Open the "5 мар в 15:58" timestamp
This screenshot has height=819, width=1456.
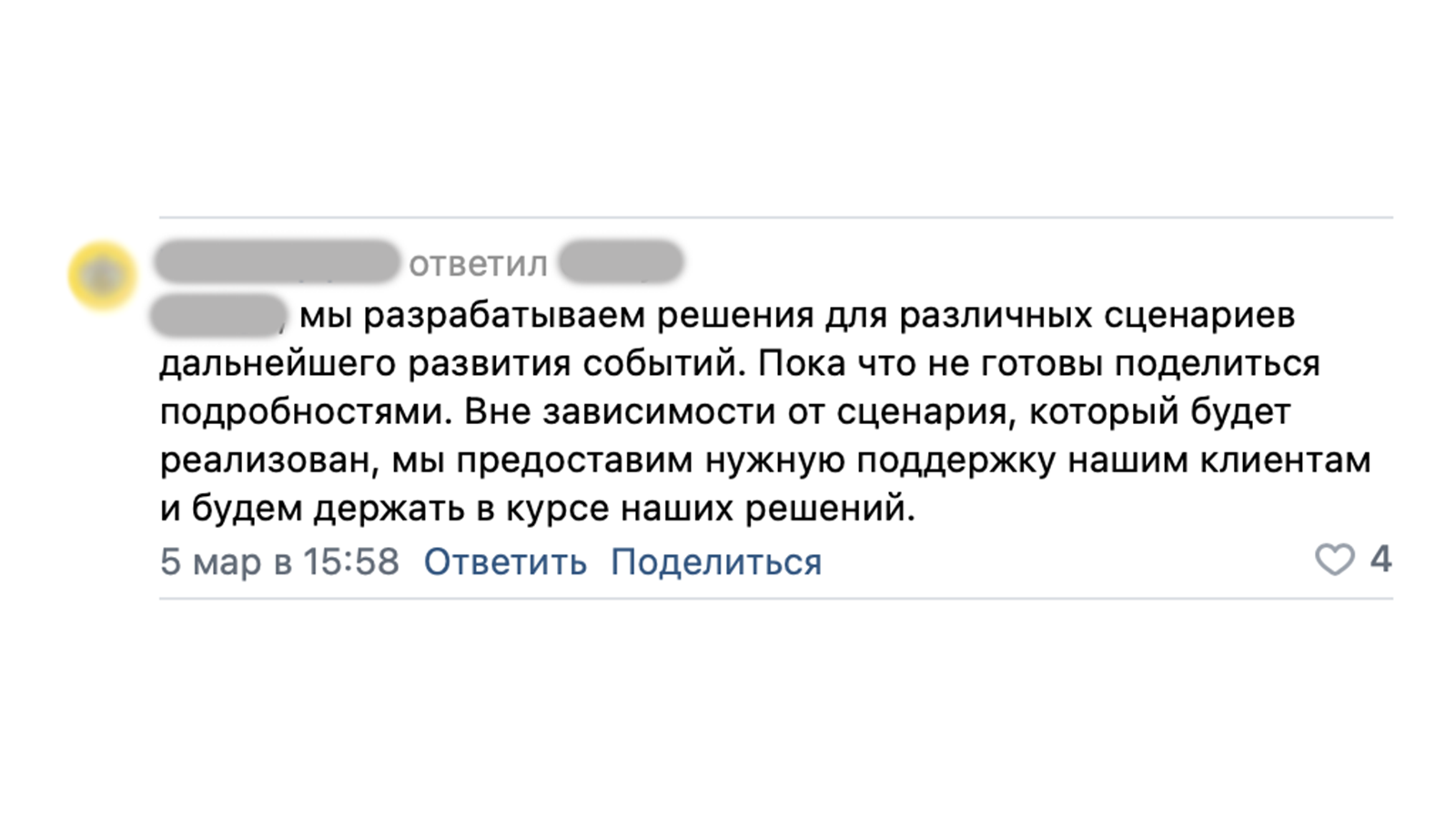(279, 562)
